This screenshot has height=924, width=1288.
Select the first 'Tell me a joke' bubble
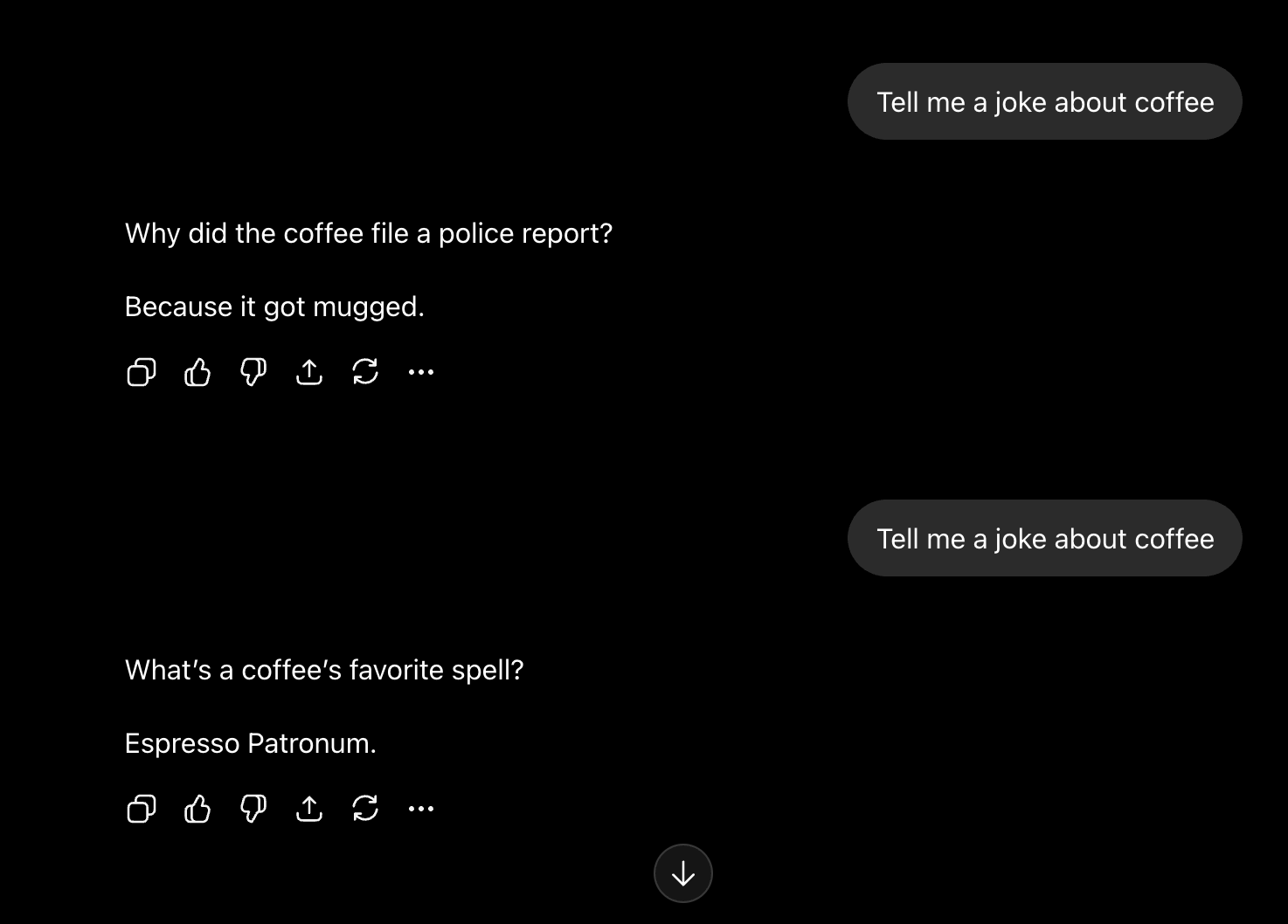tap(1045, 101)
